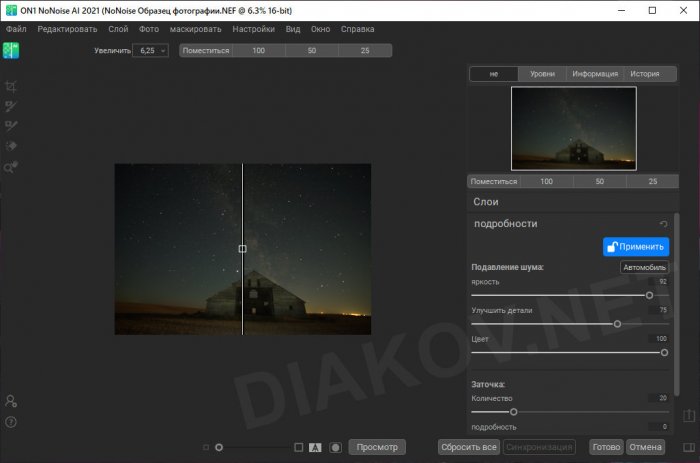Click the blue Применить button

tap(635, 246)
